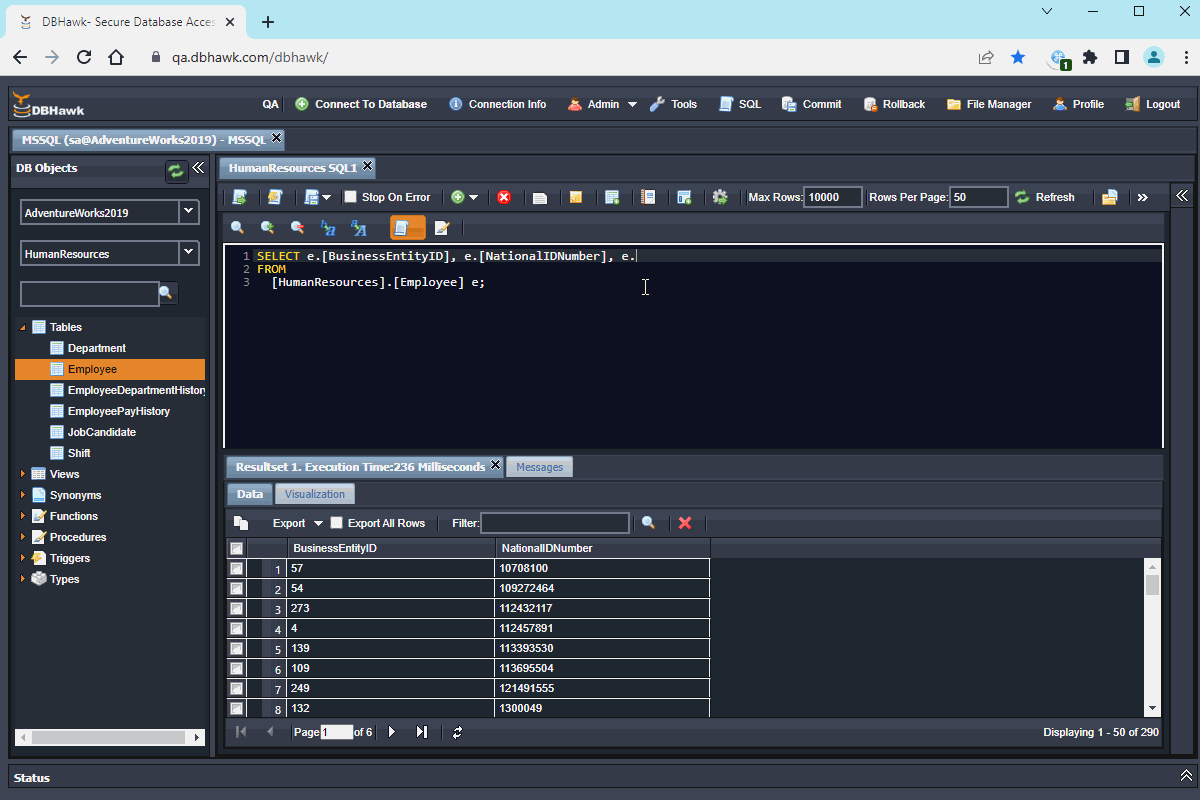This screenshot has width=1200, height=800.
Task: Open the Admin menu
Action: coord(601,103)
